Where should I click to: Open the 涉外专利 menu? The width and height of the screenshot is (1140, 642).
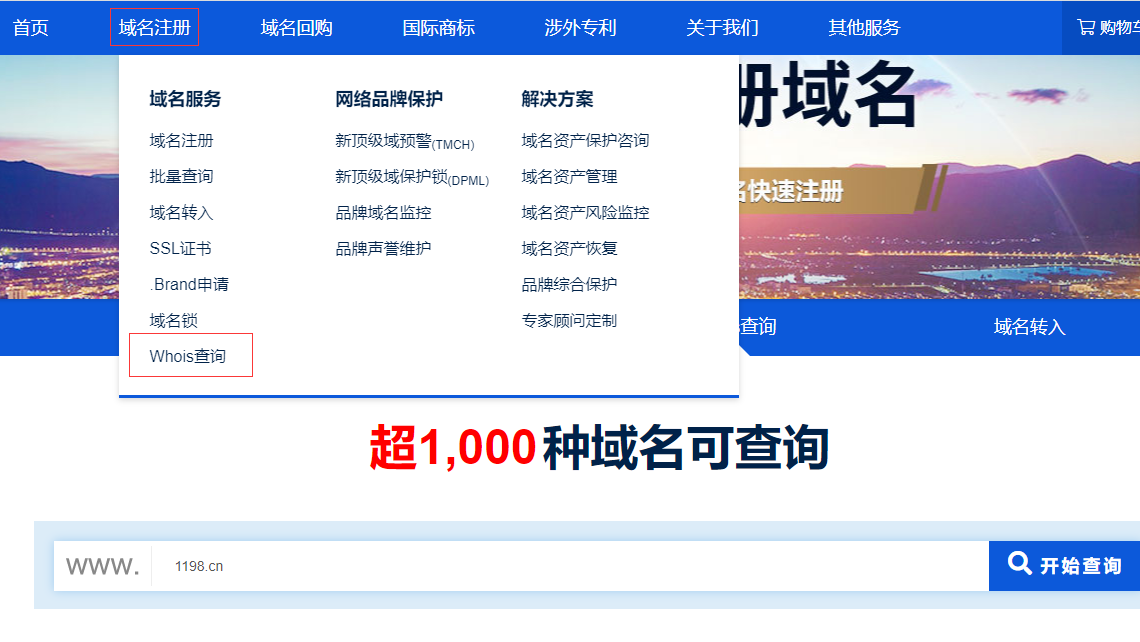click(x=576, y=28)
